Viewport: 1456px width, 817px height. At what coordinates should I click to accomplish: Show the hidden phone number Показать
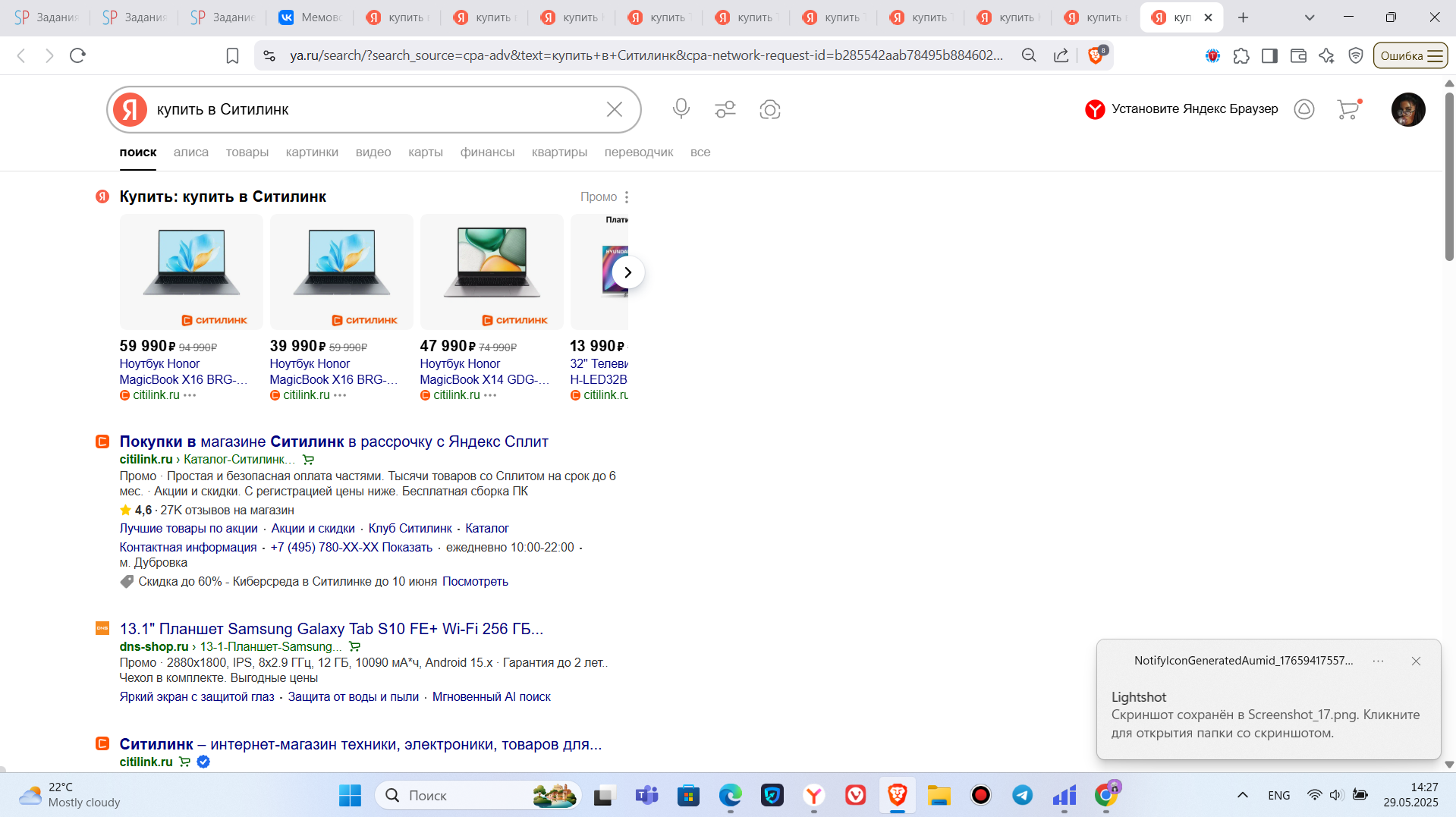[407, 547]
